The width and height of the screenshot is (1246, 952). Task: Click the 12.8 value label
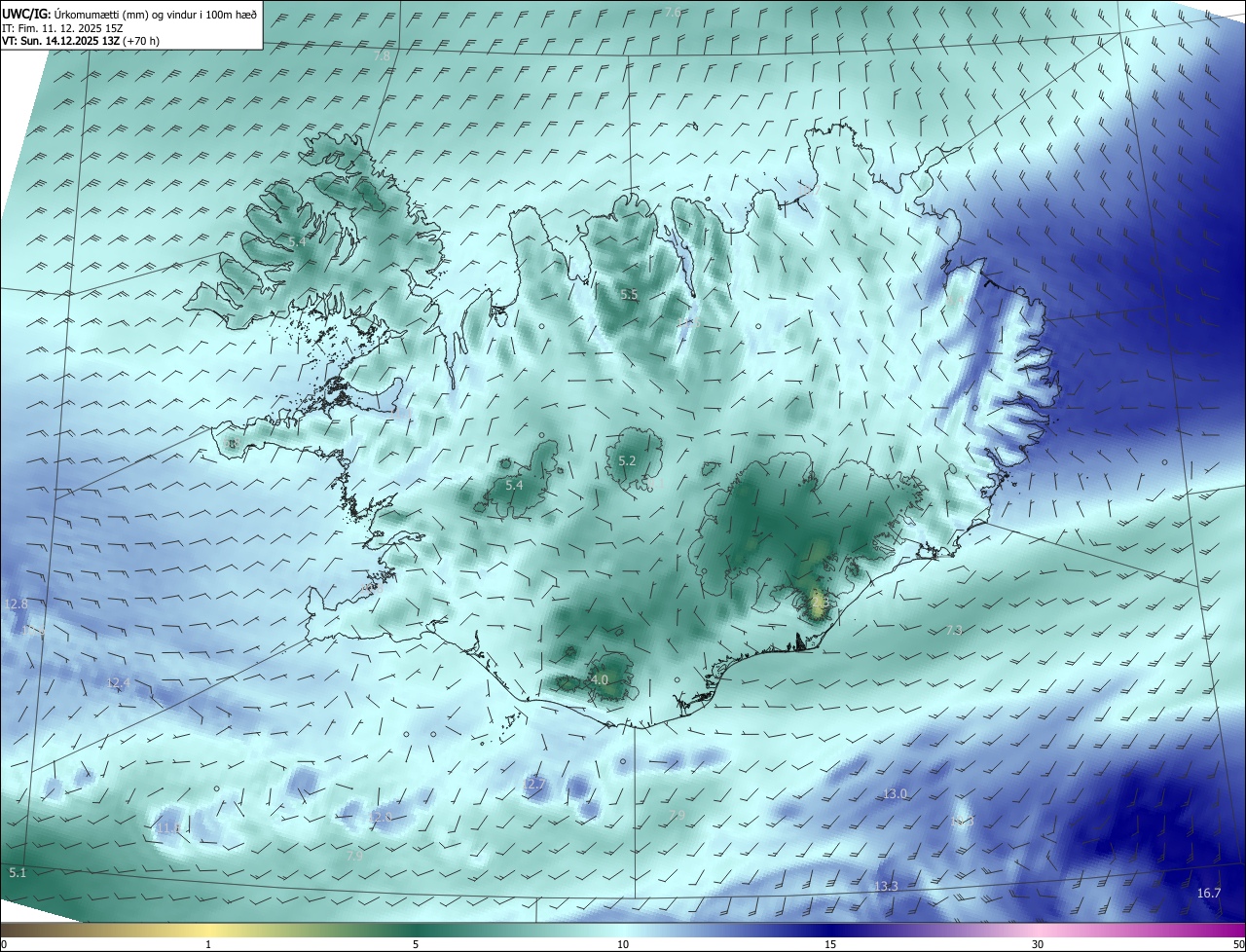point(17,604)
